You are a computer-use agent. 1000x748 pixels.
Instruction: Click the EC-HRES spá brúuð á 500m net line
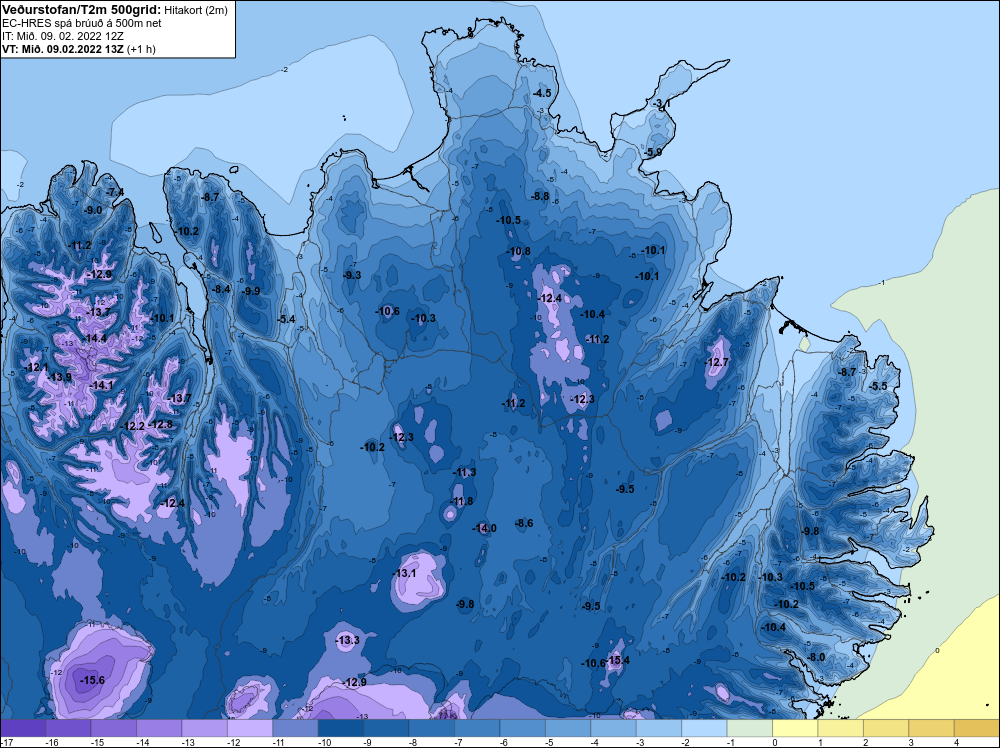click(82, 23)
